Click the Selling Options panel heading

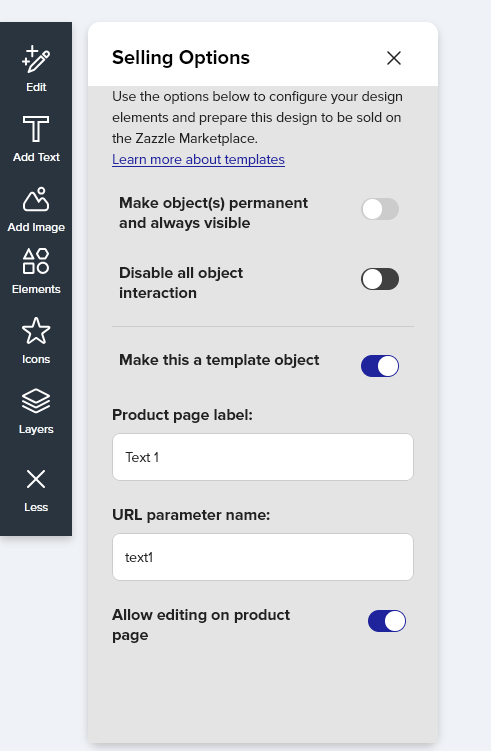click(181, 57)
